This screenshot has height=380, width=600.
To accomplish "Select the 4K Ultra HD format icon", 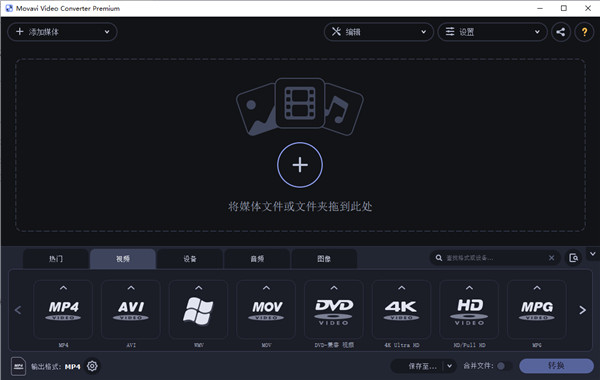I will [401, 310].
